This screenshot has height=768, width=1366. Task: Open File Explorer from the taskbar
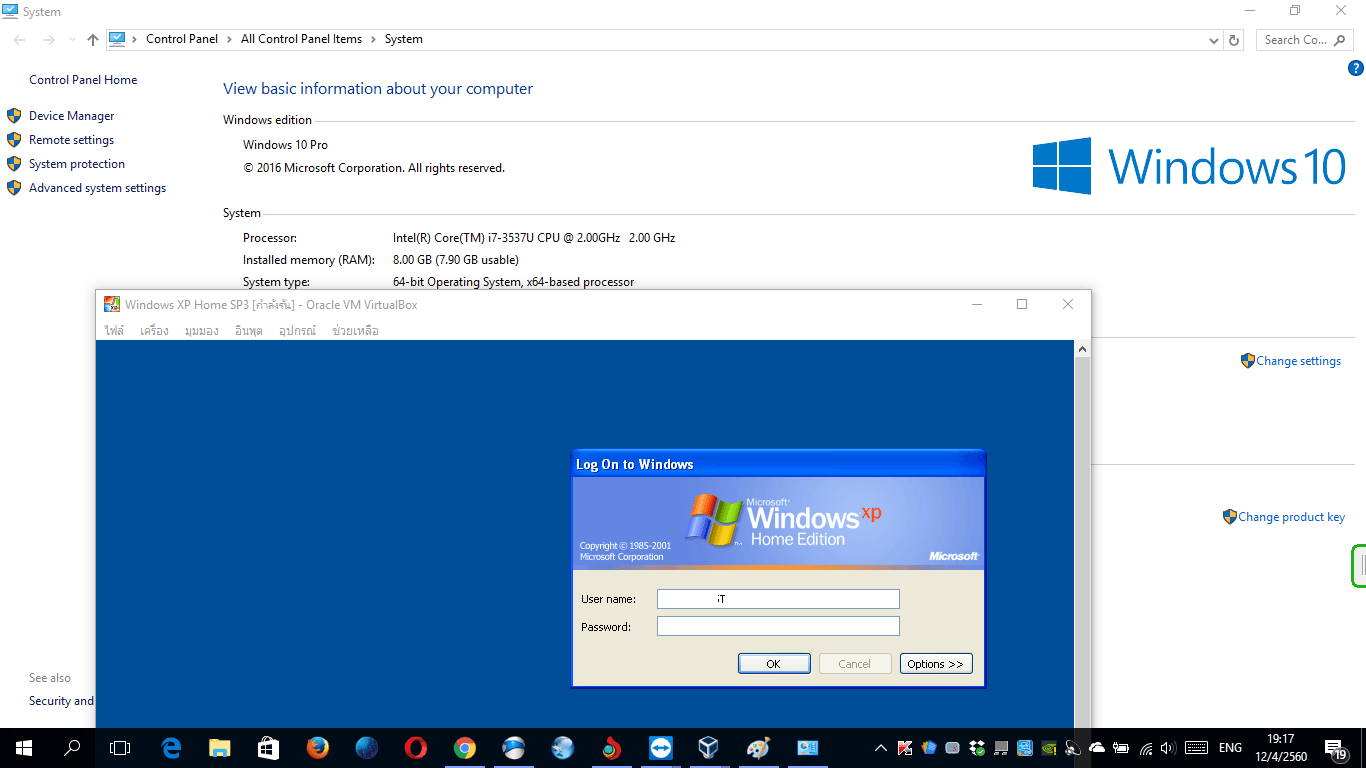point(220,747)
